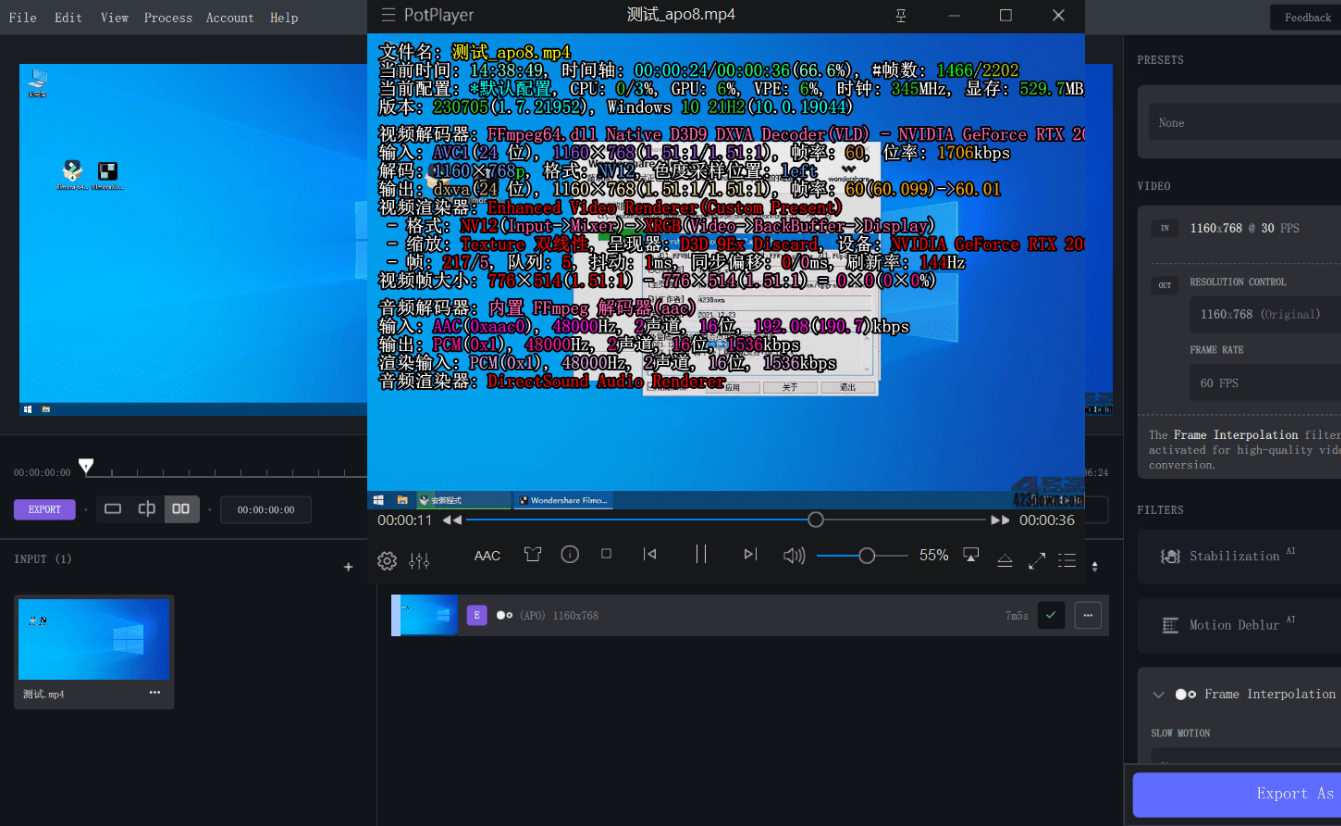
Task: Click the 55% volume percentage text
Action: click(934, 555)
